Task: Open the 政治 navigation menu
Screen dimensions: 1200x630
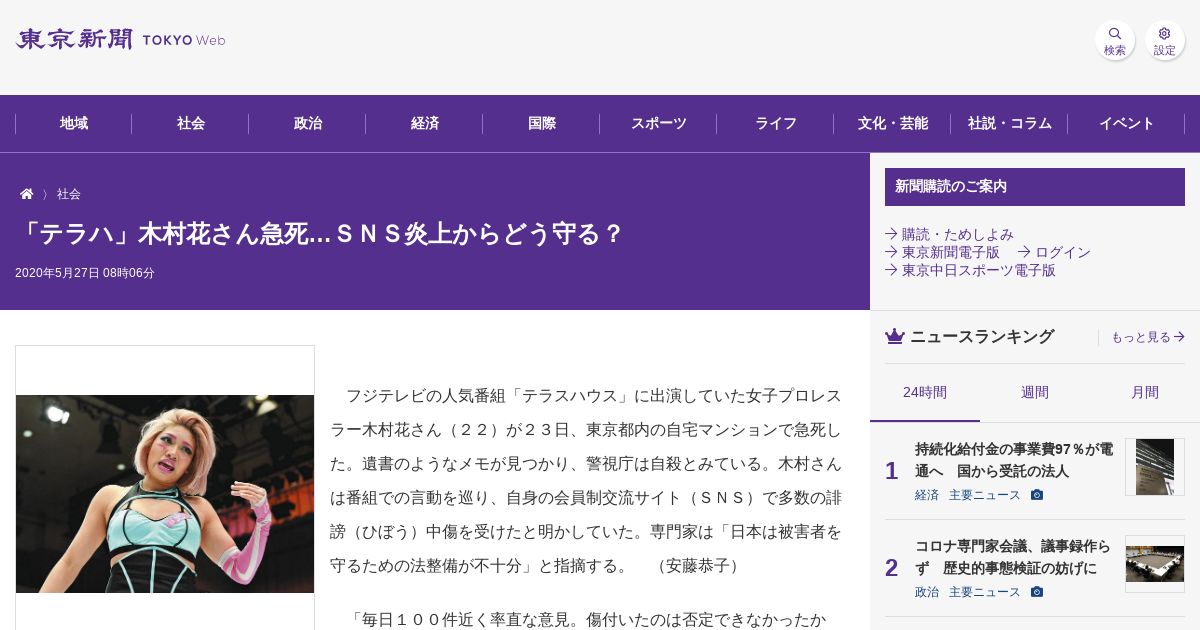Action: pos(308,124)
